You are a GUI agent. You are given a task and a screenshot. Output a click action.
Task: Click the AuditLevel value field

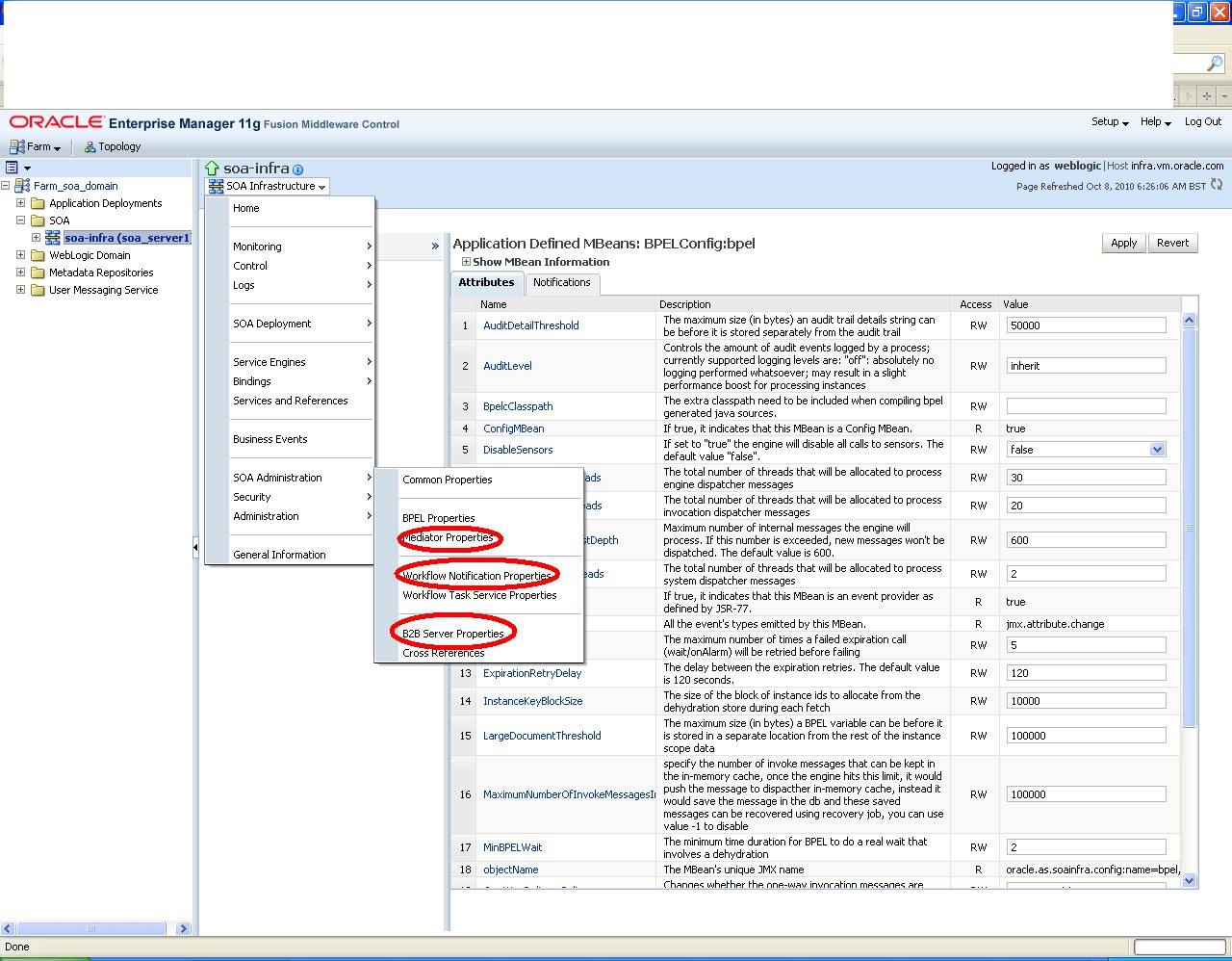[1086, 366]
